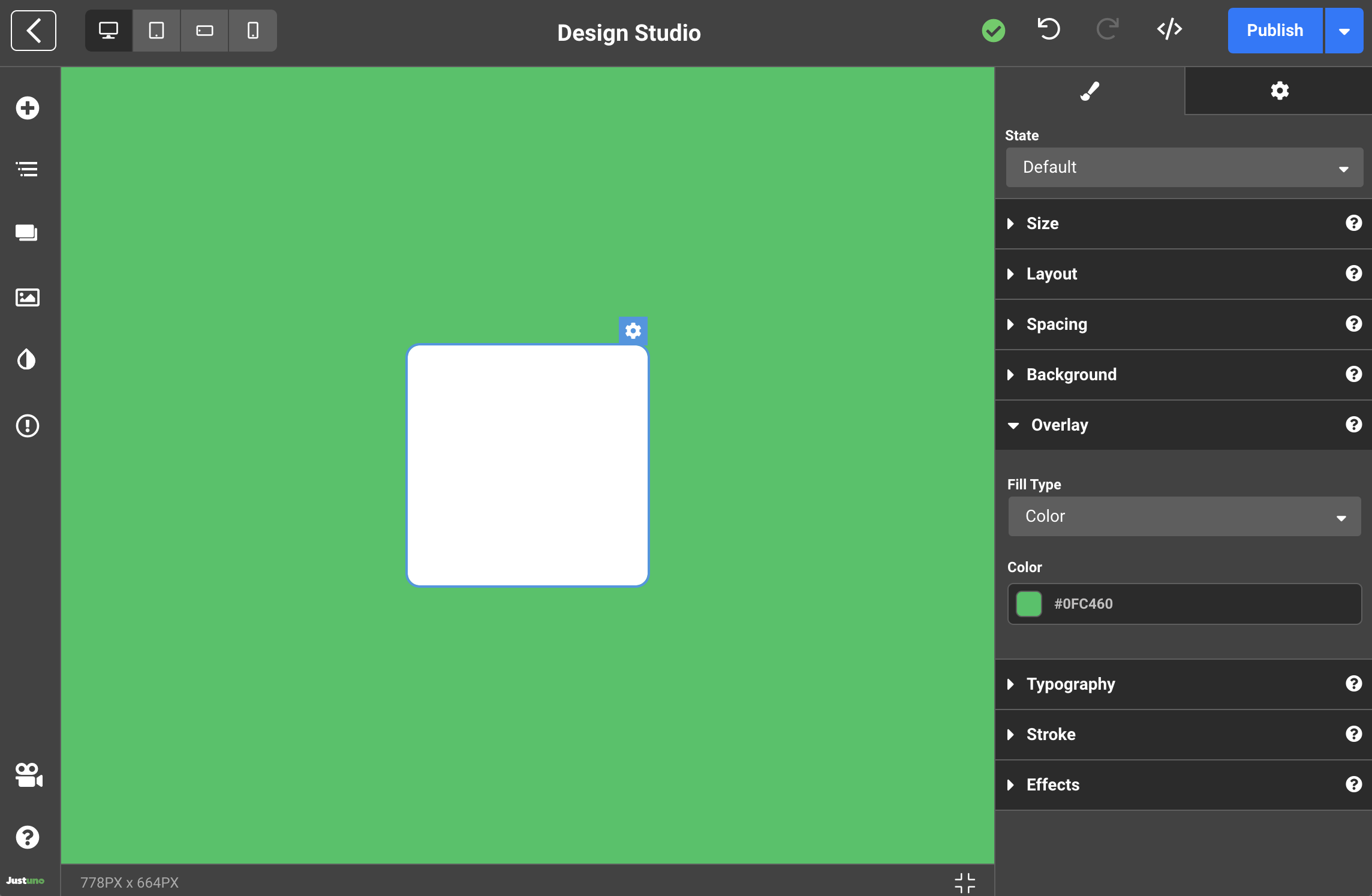Open the Fill Type Color dropdown

[x=1184, y=516]
